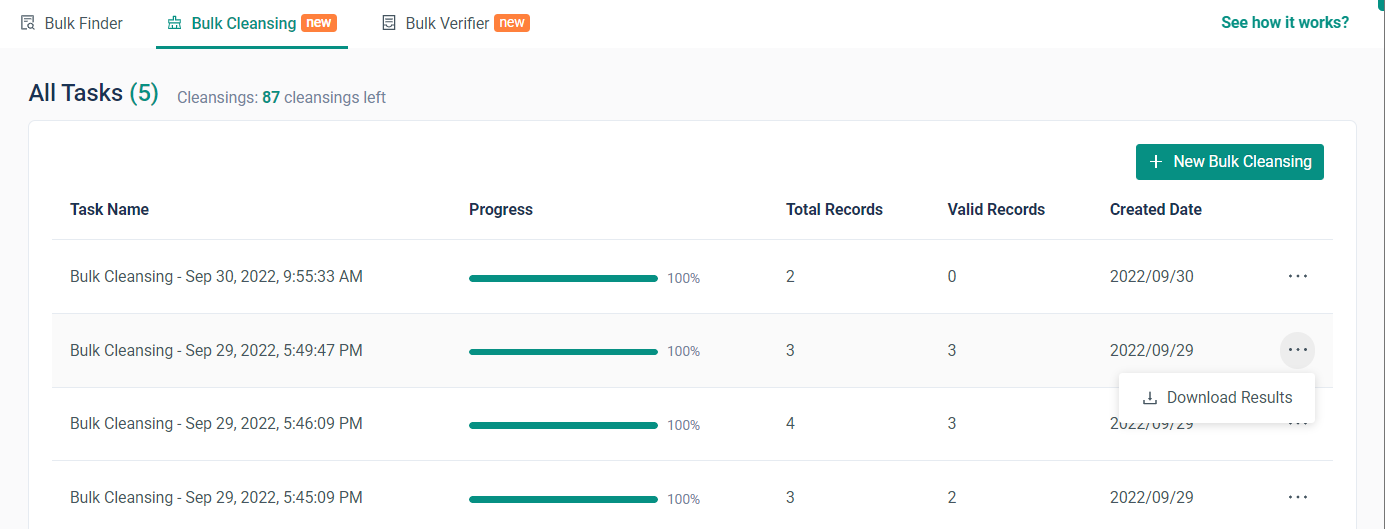Click the Task Name column header
The image size is (1385, 529).
(109, 210)
